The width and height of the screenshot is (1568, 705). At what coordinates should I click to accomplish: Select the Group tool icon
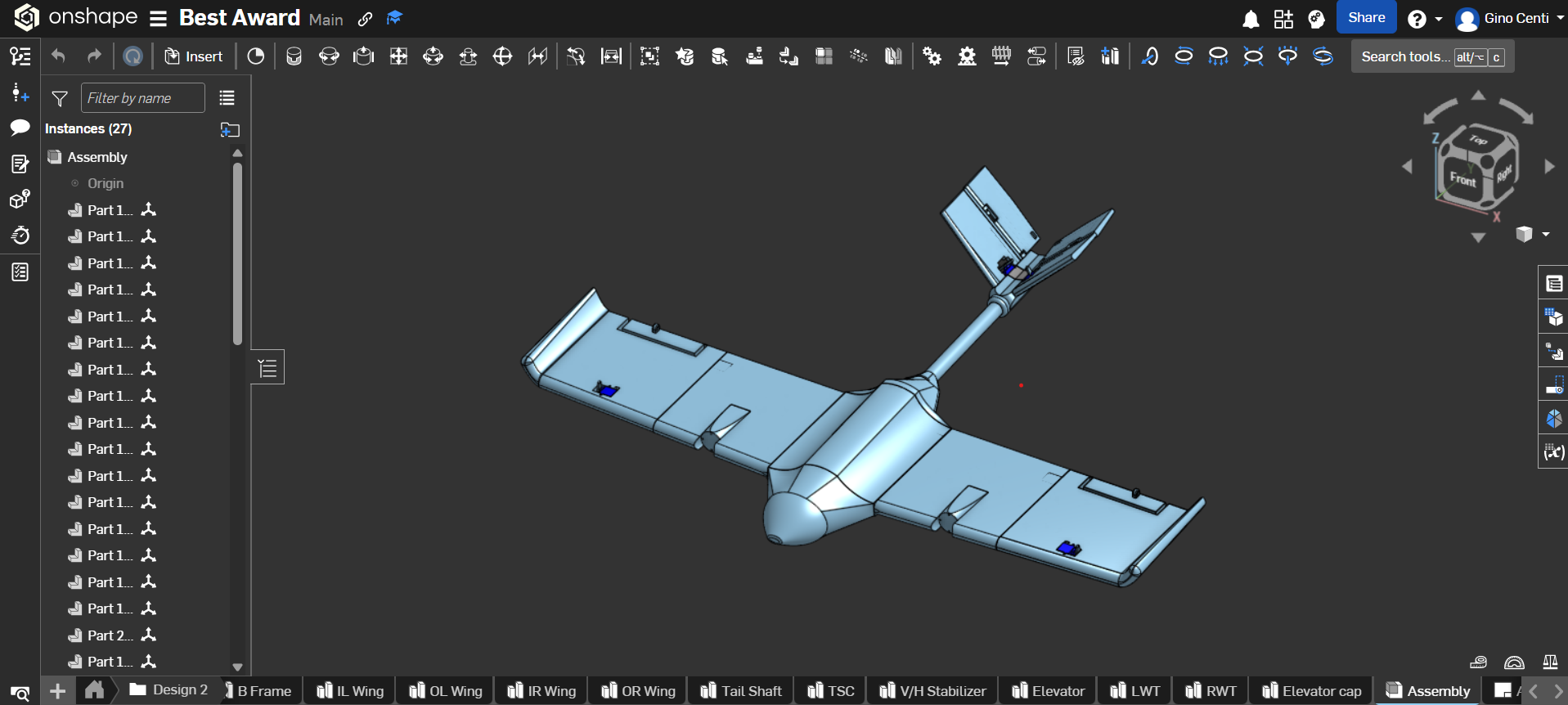(649, 56)
